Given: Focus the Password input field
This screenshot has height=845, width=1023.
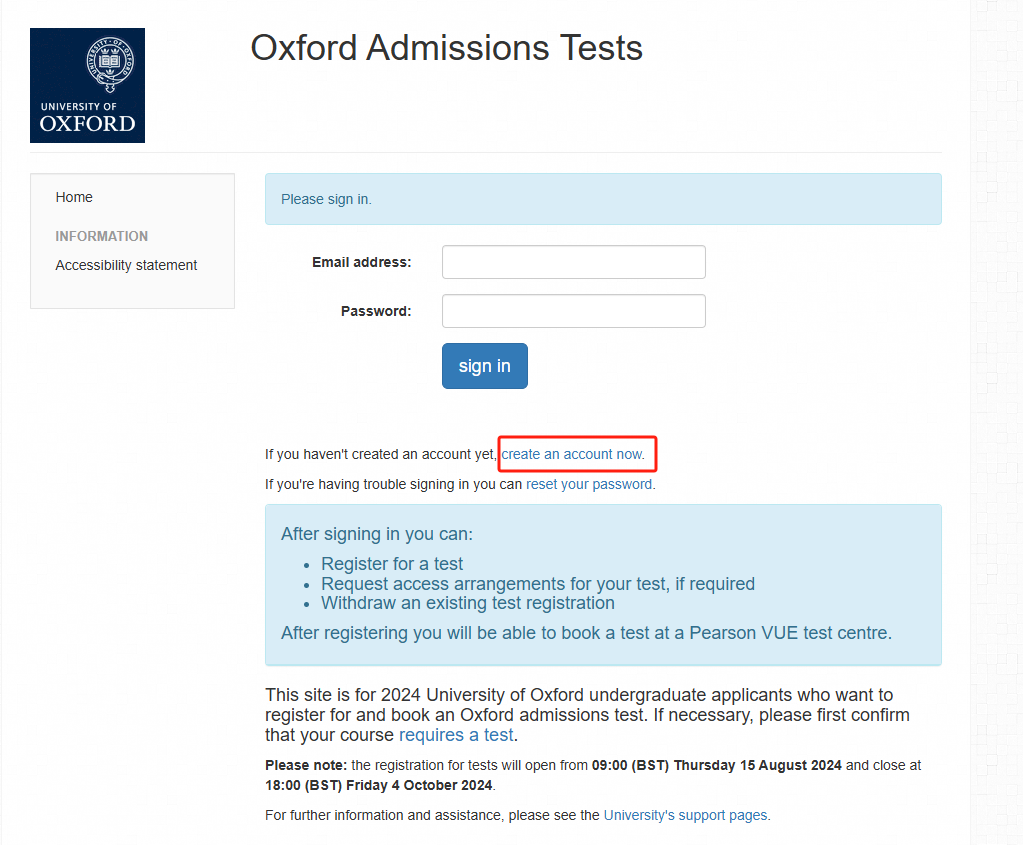Looking at the screenshot, I should pyautogui.click(x=573, y=311).
